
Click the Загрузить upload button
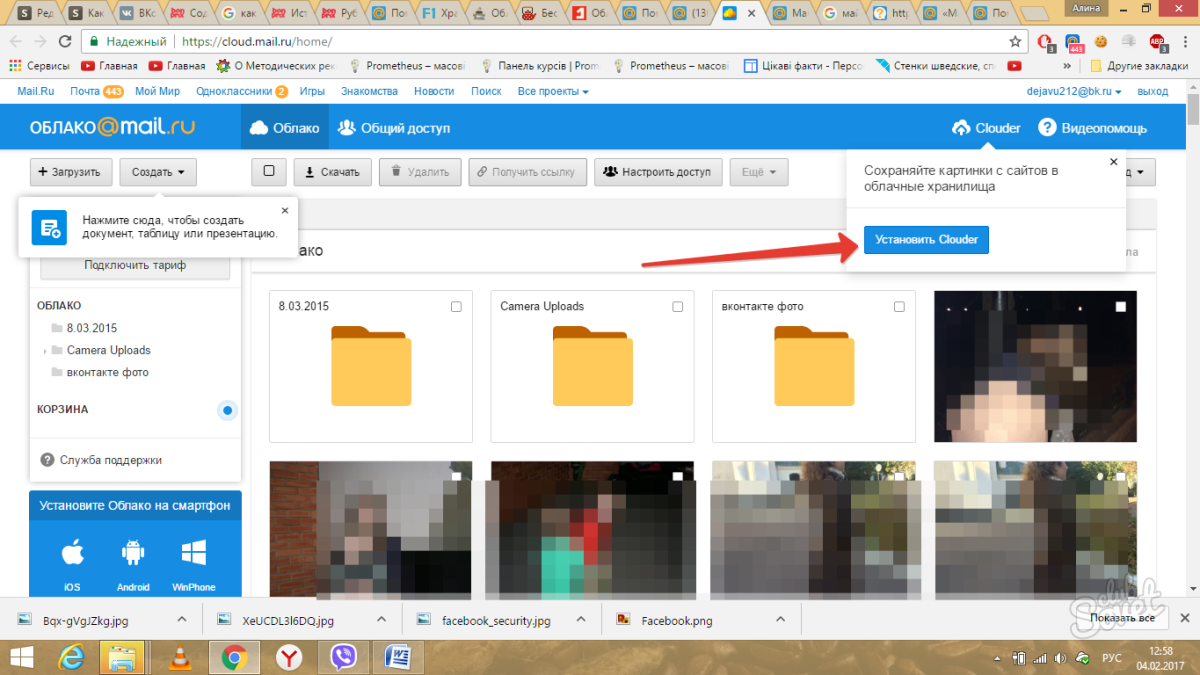[70, 172]
